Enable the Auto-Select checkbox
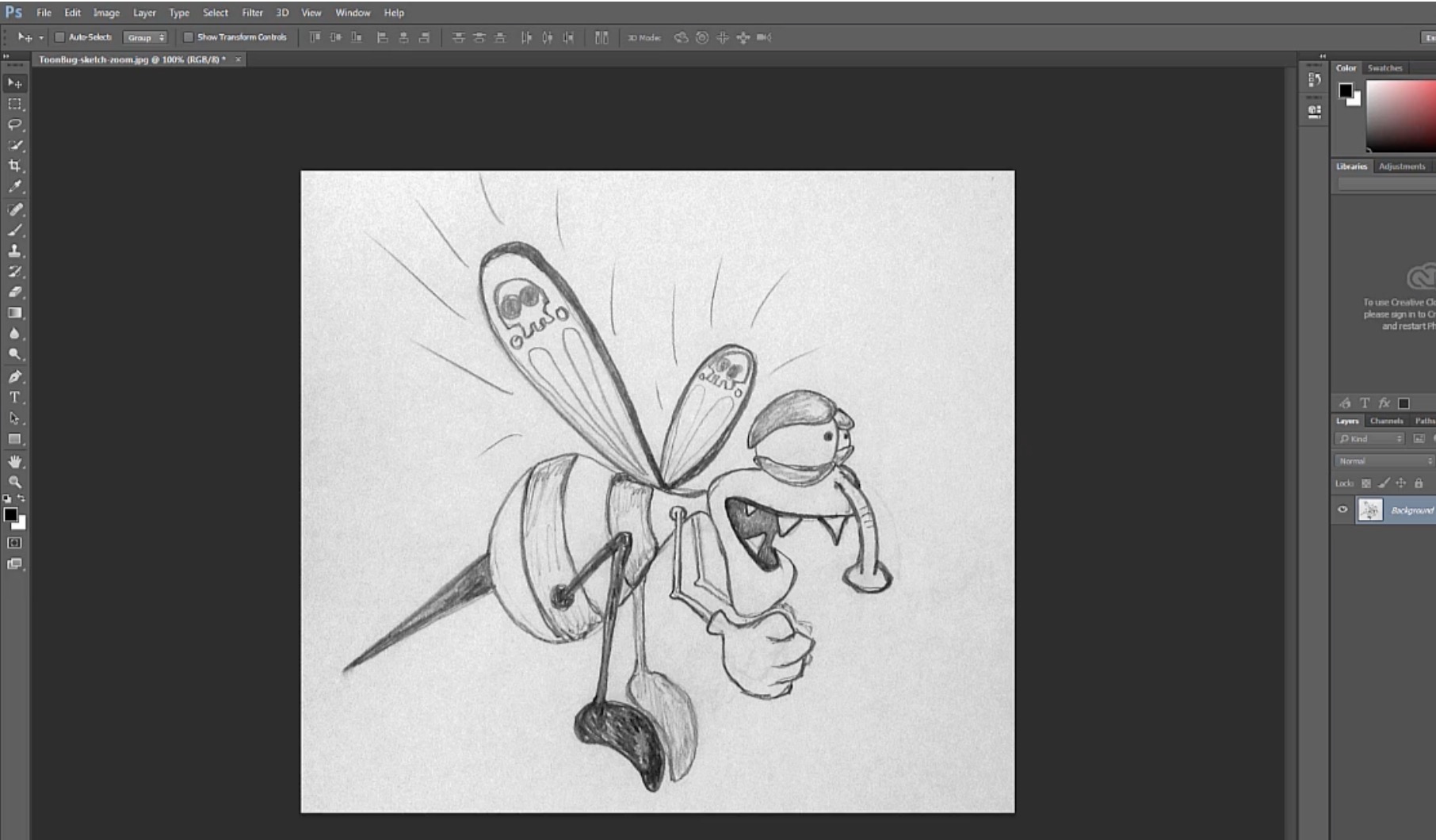The image size is (1436, 840). click(59, 36)
